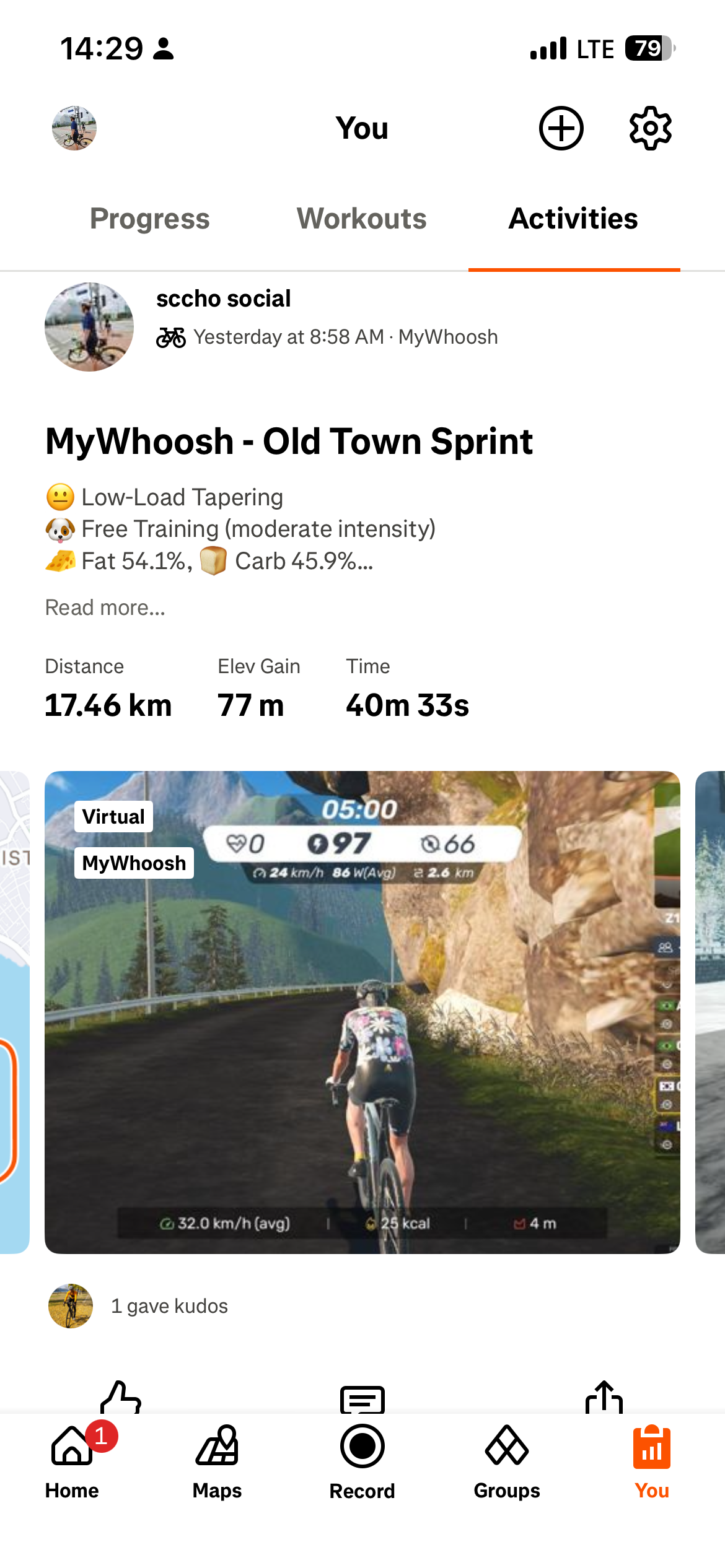
Task: Open the MyWhoosh virtual ride screenshot
Action: (362, 1012)
